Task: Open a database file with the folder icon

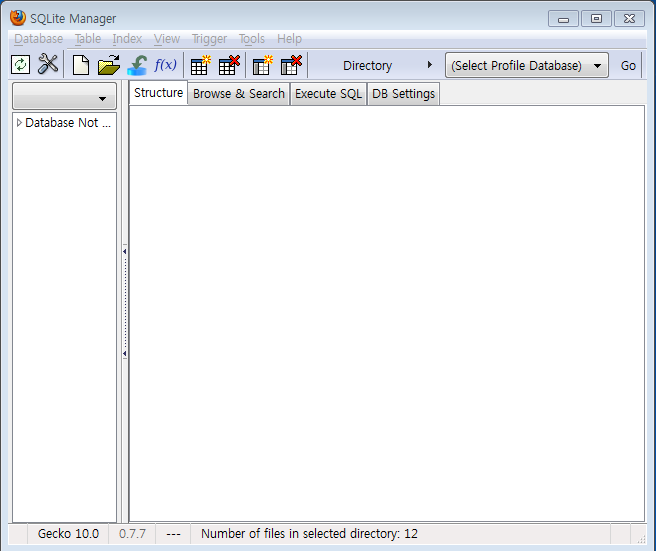Action: click(109, 65)
